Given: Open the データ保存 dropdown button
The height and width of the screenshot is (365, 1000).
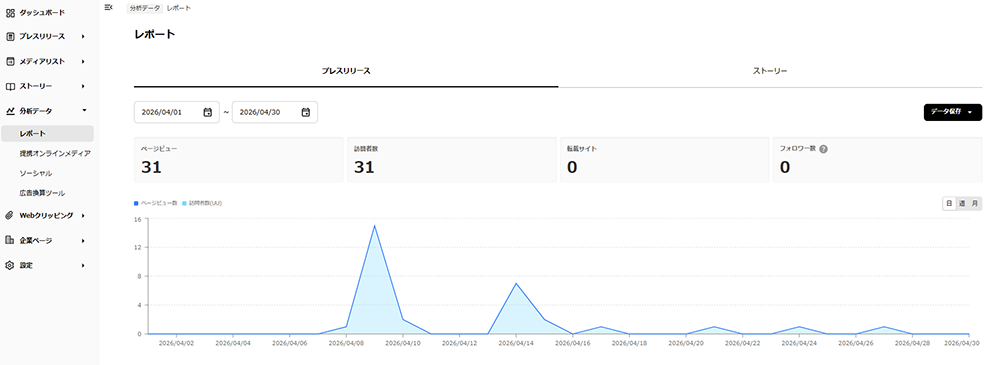Looking at the screenshot, I should [953, 112].
